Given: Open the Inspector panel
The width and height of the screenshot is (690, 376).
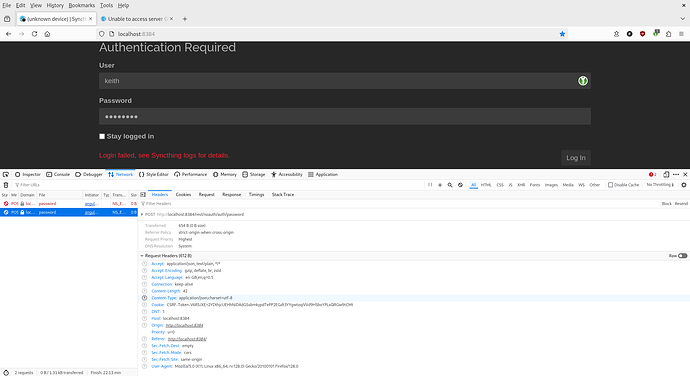Looking at the screenshot, I should click(x=28, y=174).
